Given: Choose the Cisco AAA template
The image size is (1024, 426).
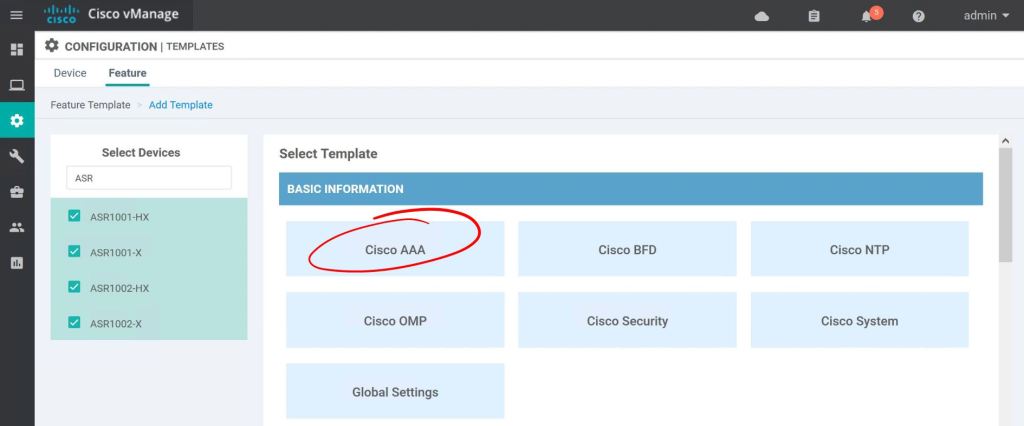Looking at the screenshot, I should coord(395,249).
